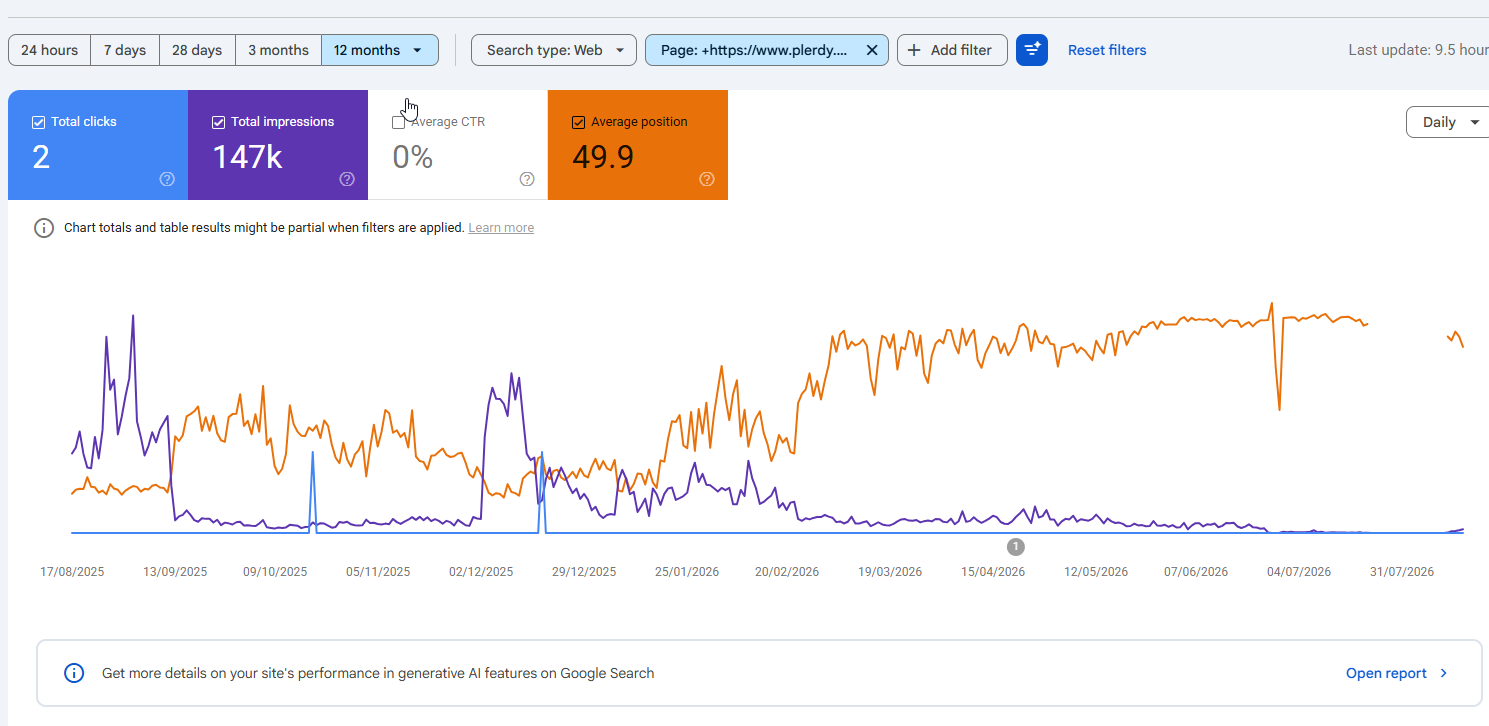
Task: Open the Search type: Web dropdown
Action: point(554,50)
